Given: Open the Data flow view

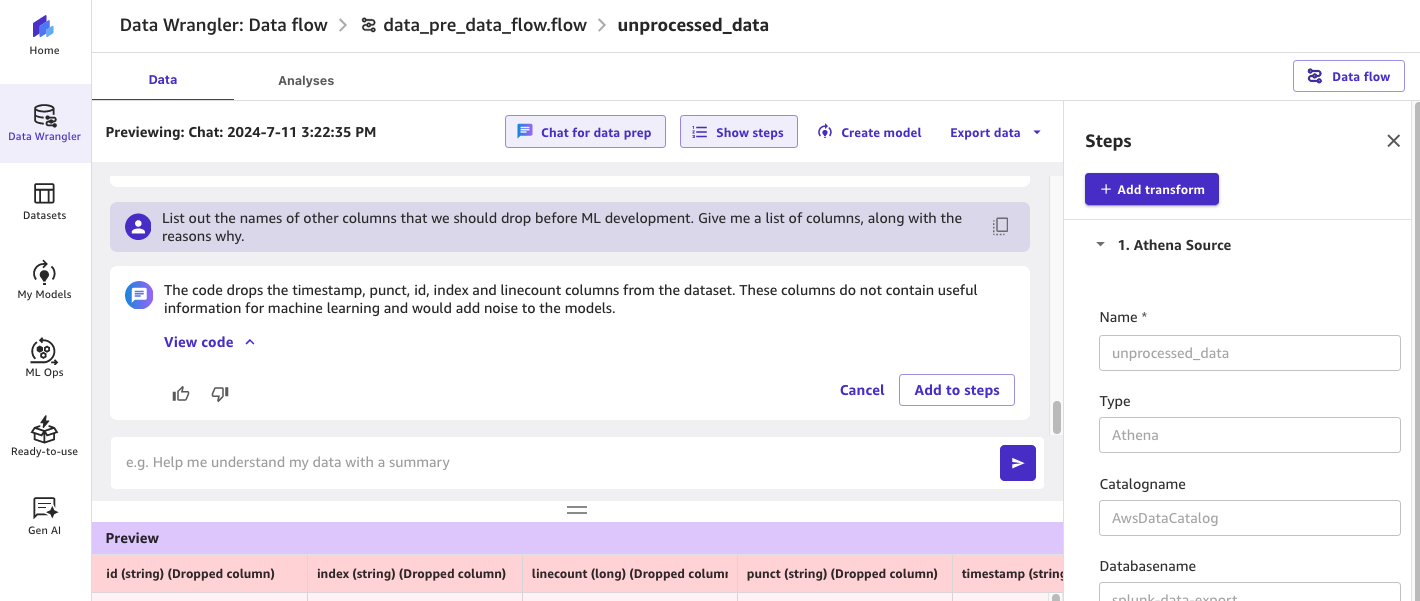Looking at the screenshot, I should point(1348,75).
